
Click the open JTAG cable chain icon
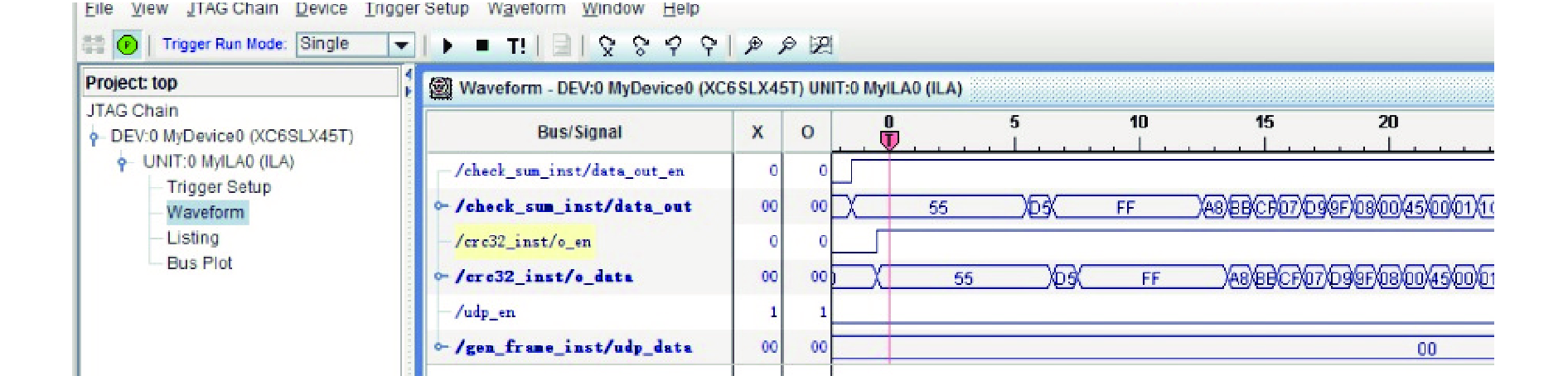pos(94,44)
